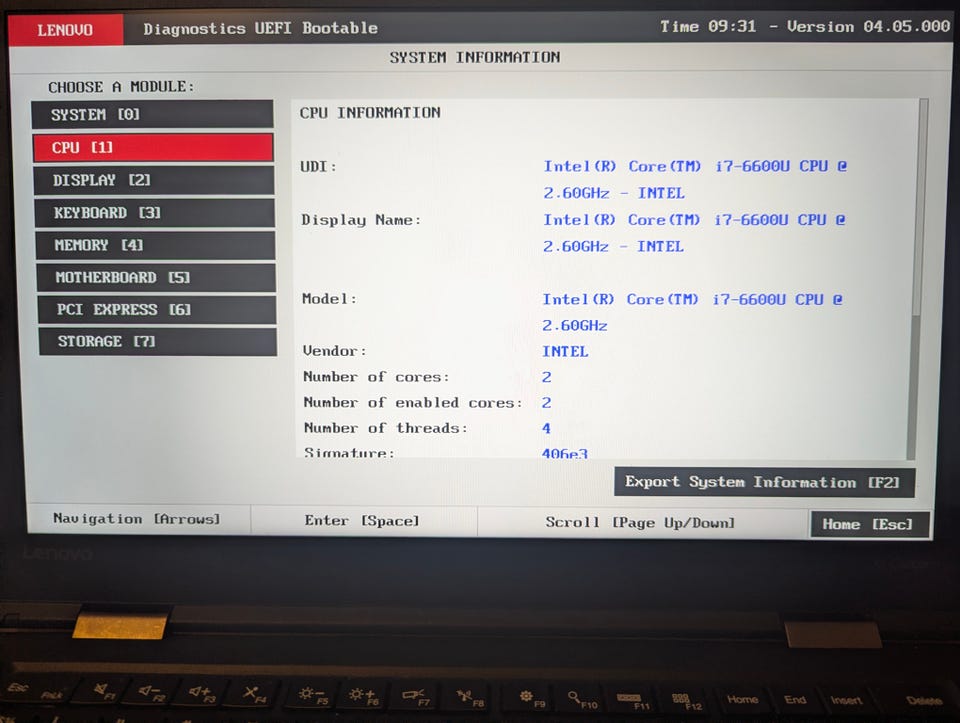Click the Model label
960x723 pixels.
click(x=329, y=299)
